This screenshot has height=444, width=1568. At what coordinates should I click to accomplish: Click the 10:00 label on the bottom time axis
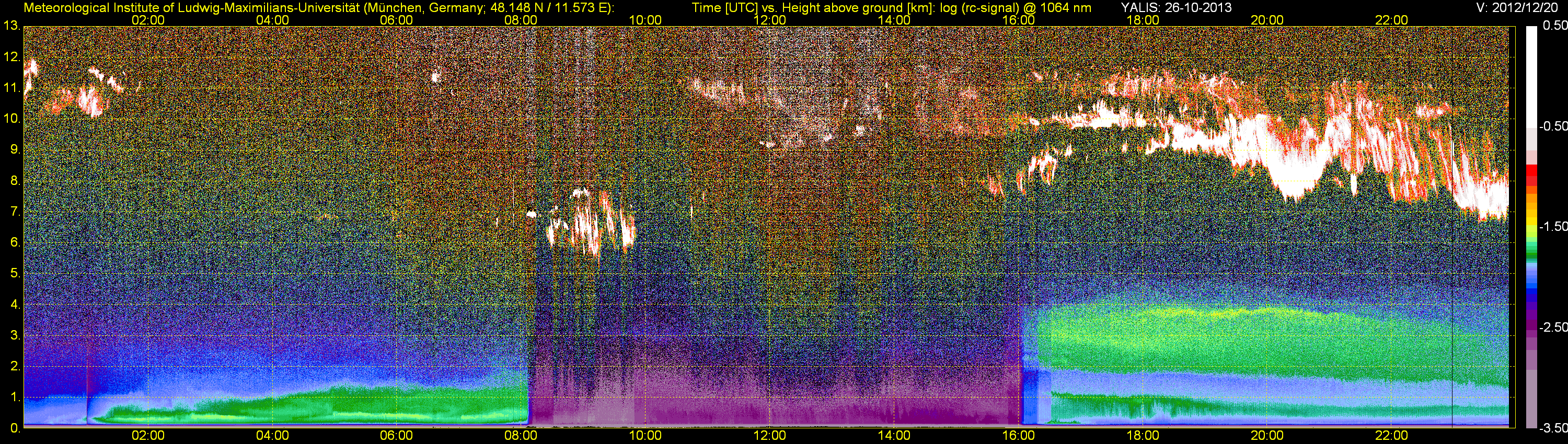click(645, 436)
